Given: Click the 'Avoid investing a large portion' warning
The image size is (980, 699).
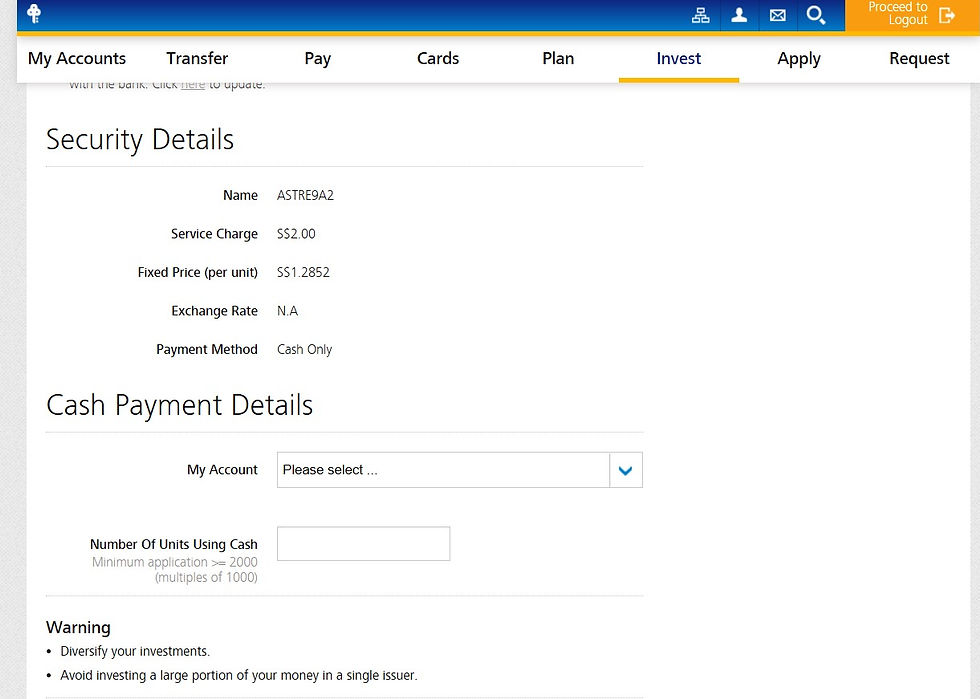Looking at the screenshot, I should [x=239, y=675].
